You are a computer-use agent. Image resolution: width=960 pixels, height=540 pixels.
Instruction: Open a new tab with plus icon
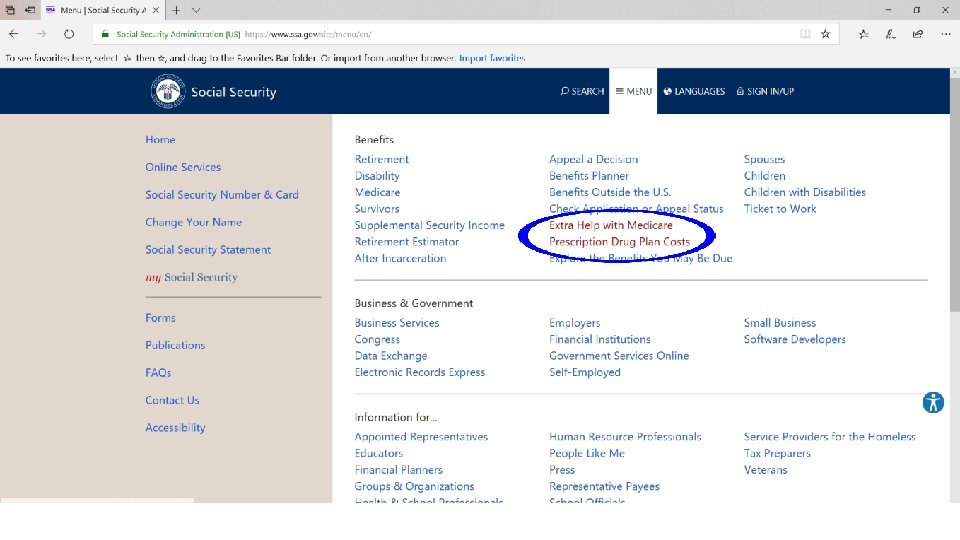(176, 10)
